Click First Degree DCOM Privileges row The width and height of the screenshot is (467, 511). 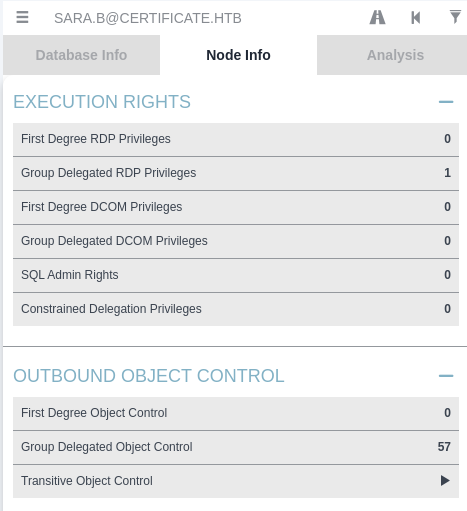pyautogui.click(x=236, y=207)
